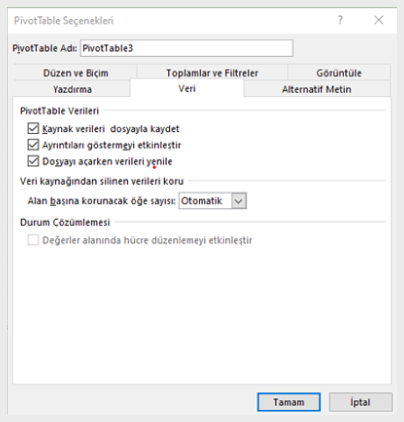Open Toplamlar ve Filtreler tab

[212, 73]
